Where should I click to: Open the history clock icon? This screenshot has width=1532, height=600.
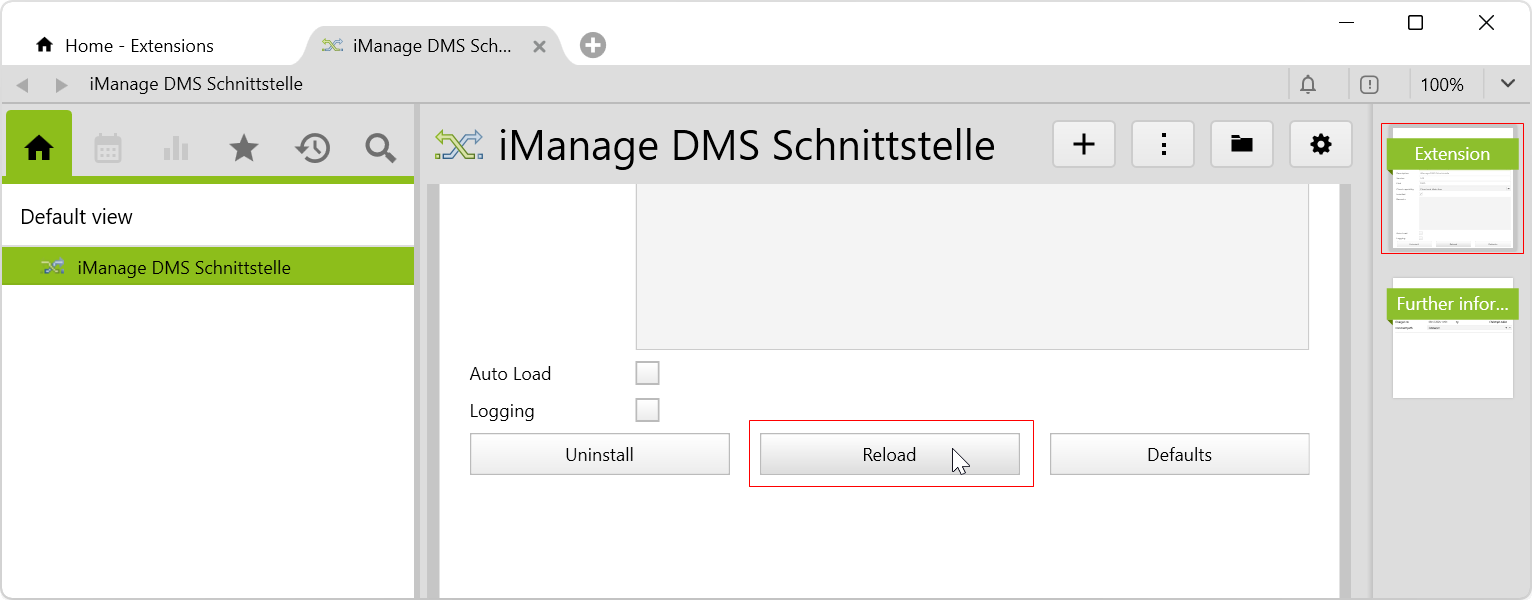312,149
